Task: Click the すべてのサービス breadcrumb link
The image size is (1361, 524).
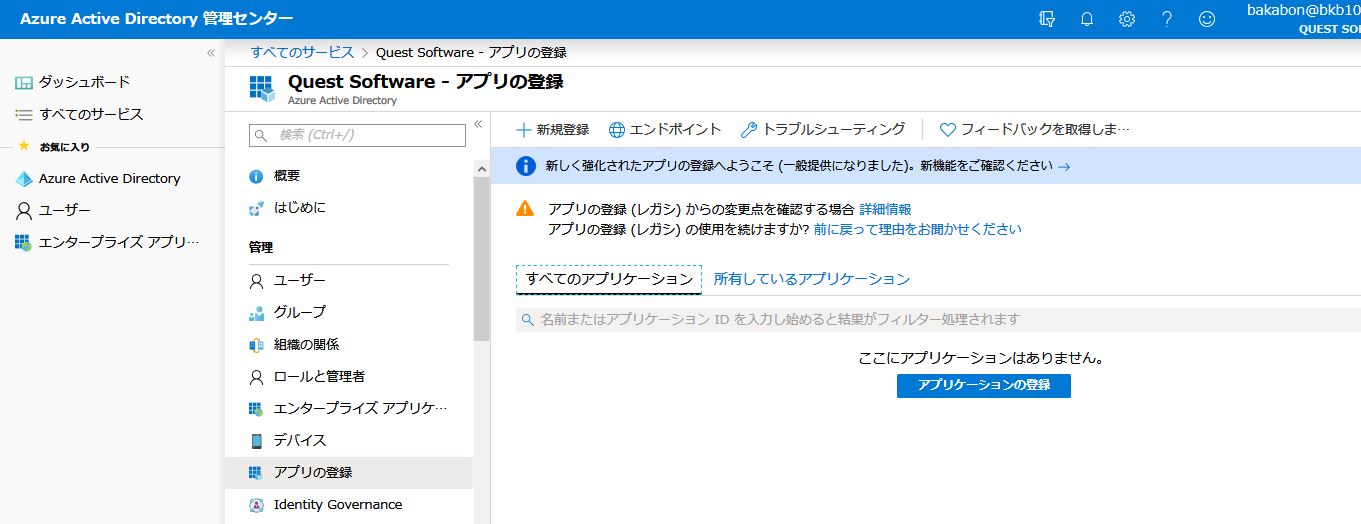Action: [x=302, y=52]
